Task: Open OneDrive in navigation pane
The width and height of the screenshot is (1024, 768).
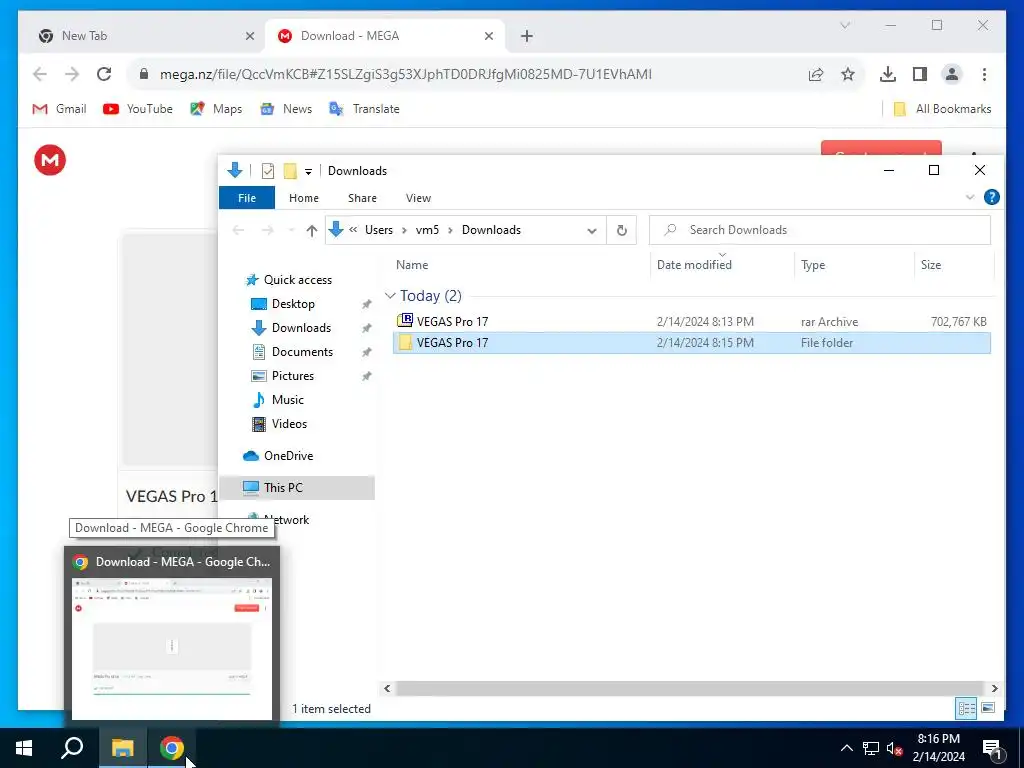Action: (x=288, y=456)
